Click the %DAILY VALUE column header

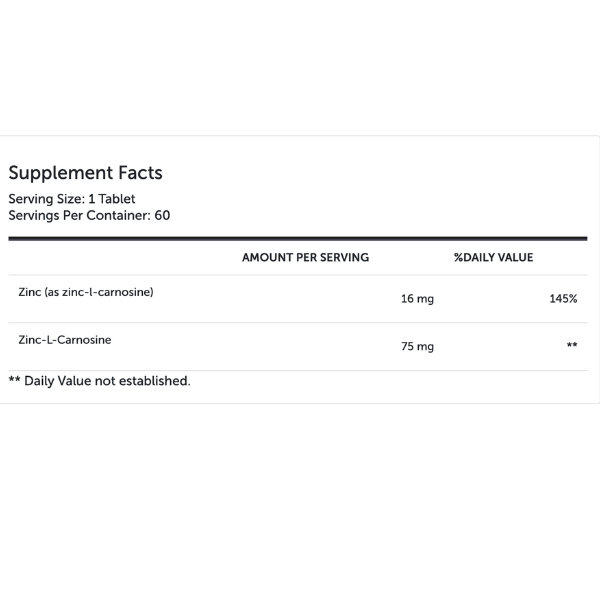493,258
